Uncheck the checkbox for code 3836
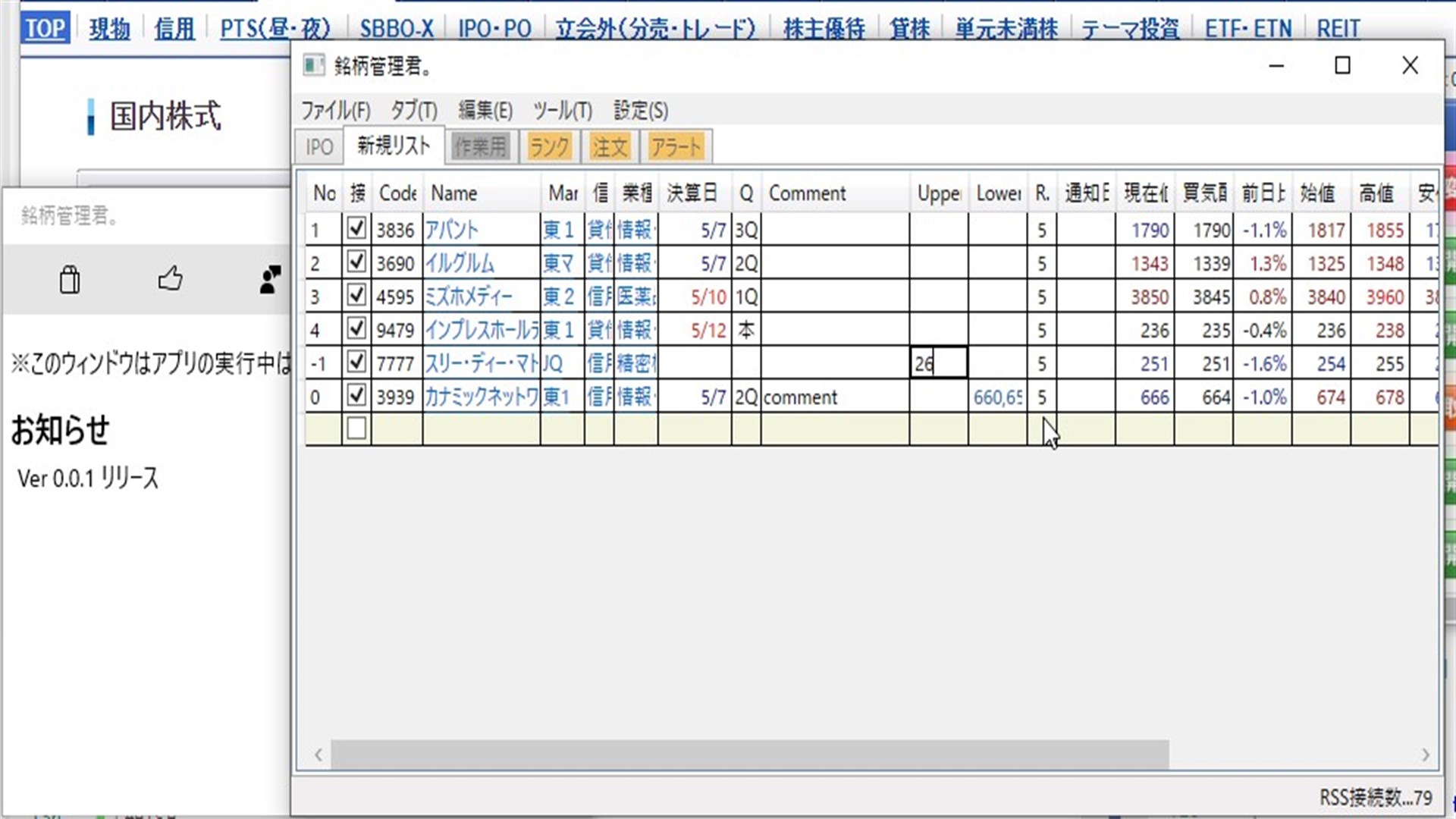This screenshot has width=1456, height=819. coord(356,229)
